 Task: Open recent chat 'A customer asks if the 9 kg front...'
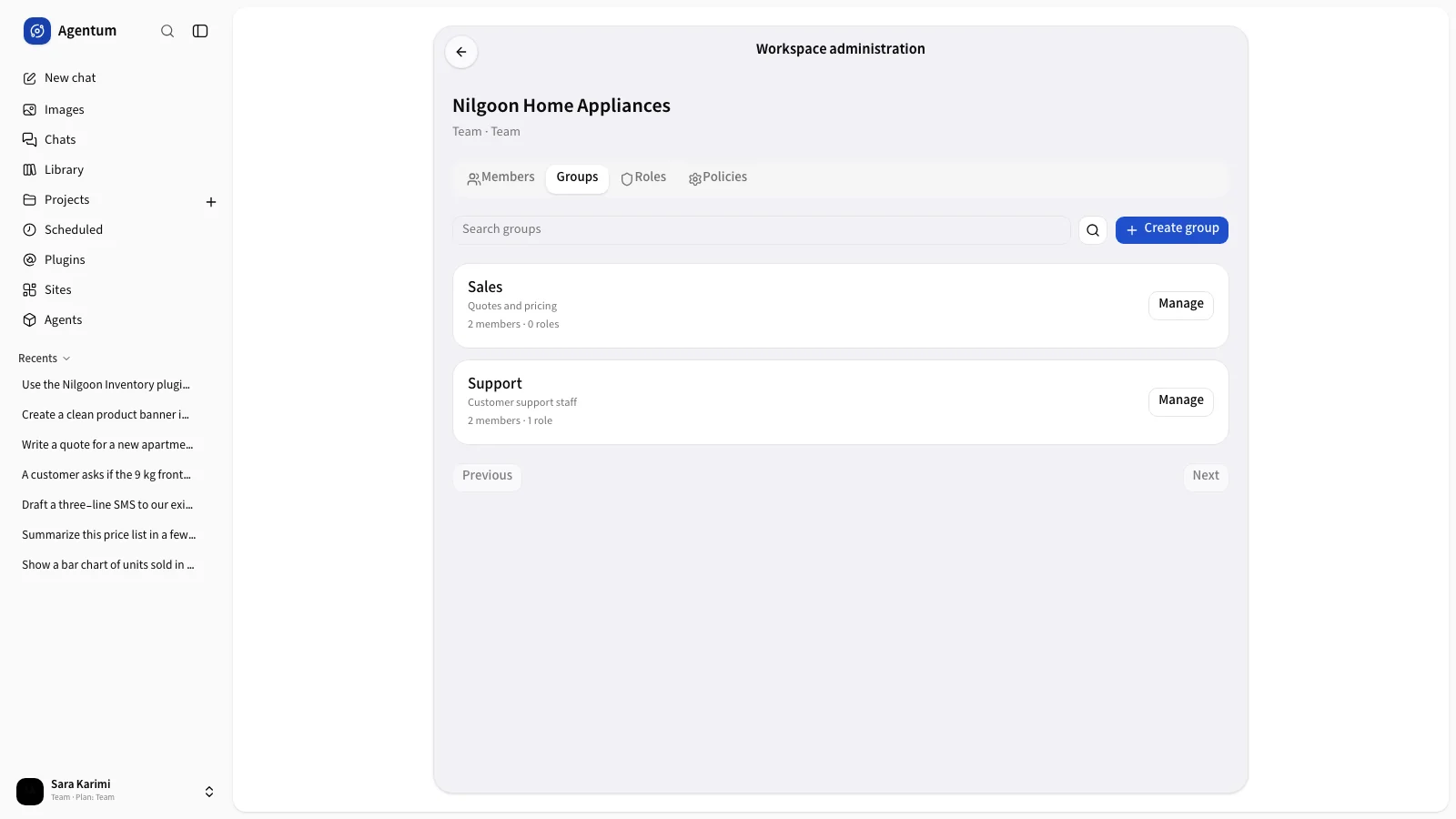[x=107, y=475]
